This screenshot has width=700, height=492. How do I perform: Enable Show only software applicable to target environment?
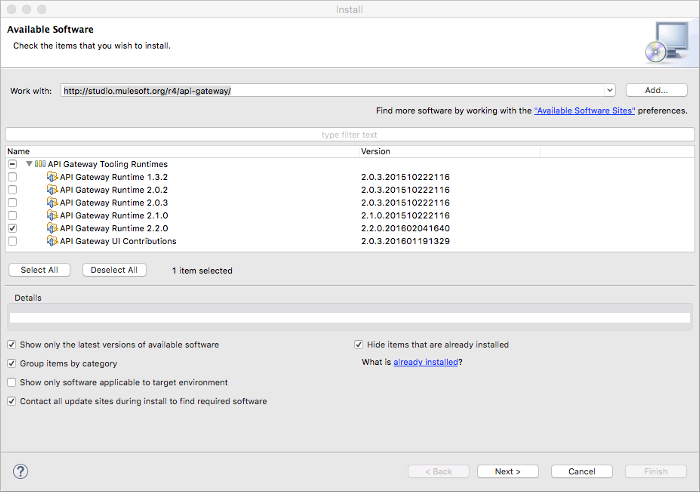(x=12, y=382)
